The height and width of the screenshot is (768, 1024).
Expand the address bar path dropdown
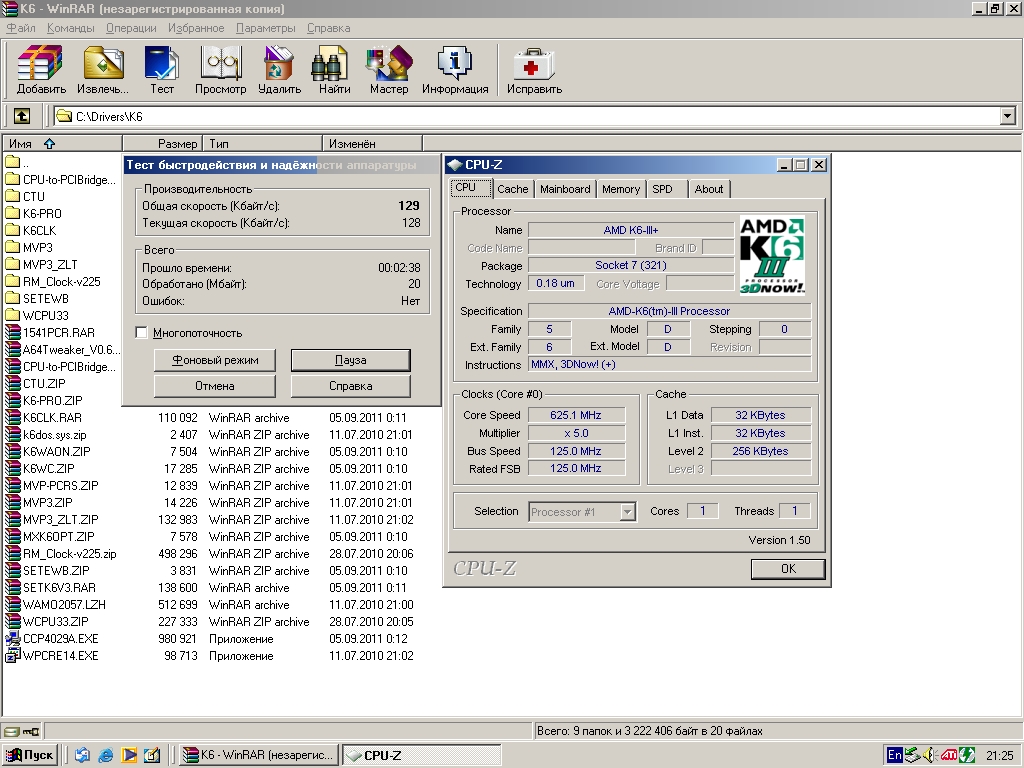tap(1008, 116)
